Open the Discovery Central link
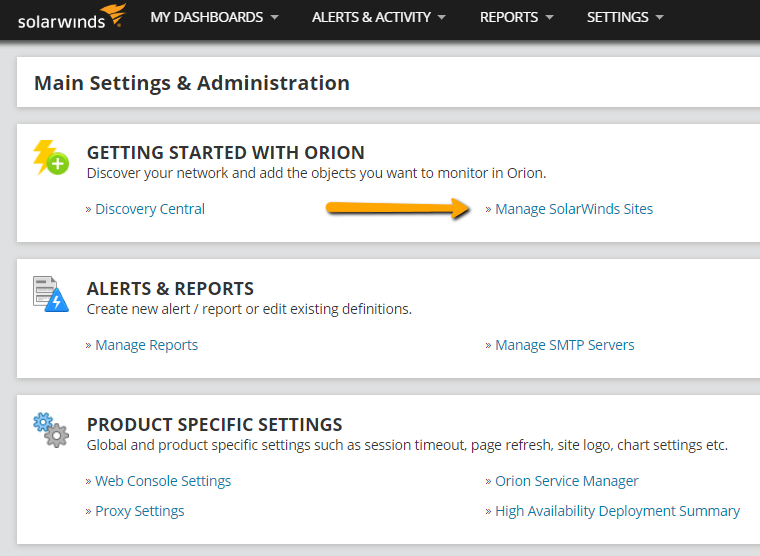The image size is (760, 556). (x=150, y=209)
